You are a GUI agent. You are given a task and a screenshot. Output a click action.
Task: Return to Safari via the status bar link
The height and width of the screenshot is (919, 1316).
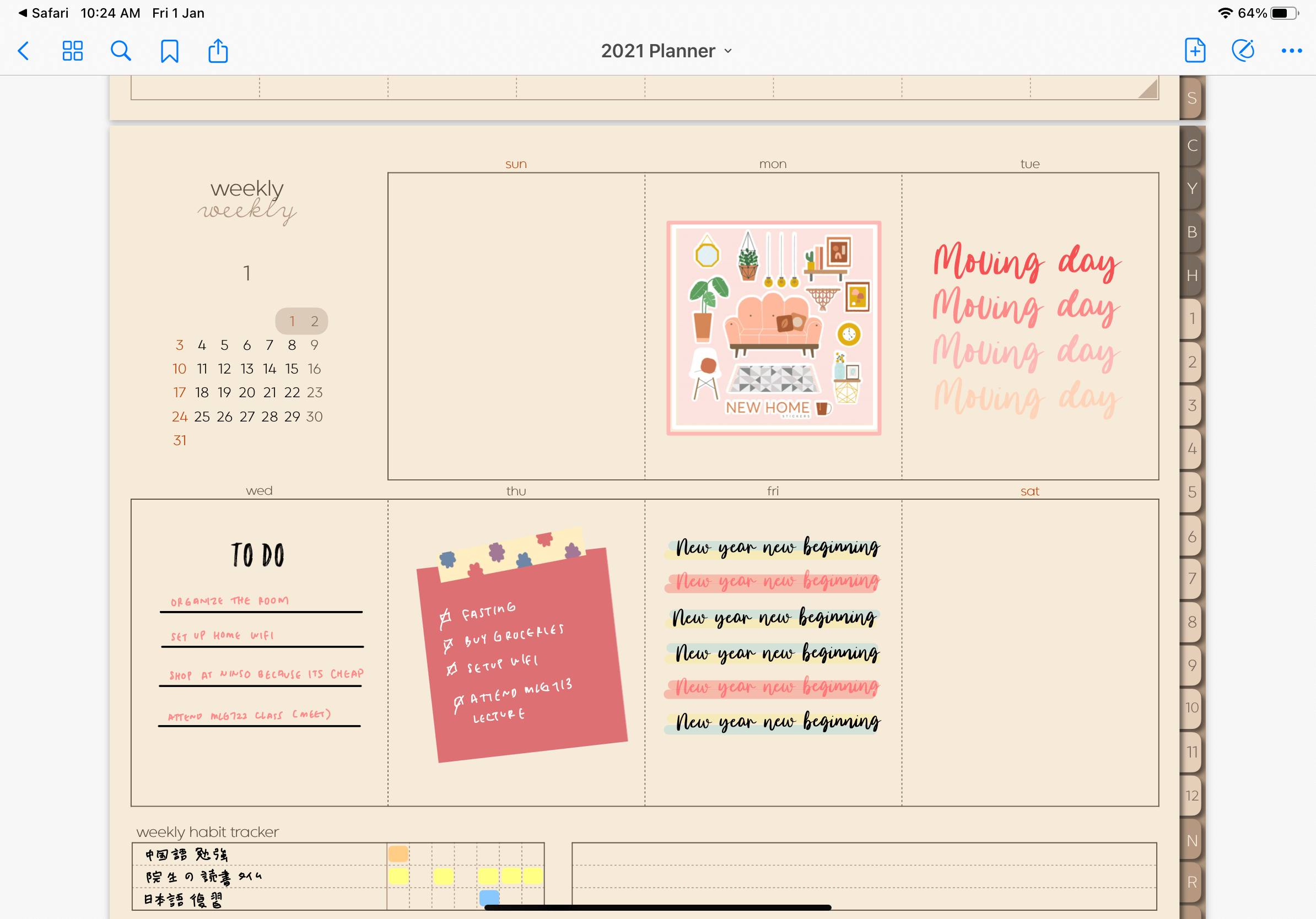[x=43, y=12]
